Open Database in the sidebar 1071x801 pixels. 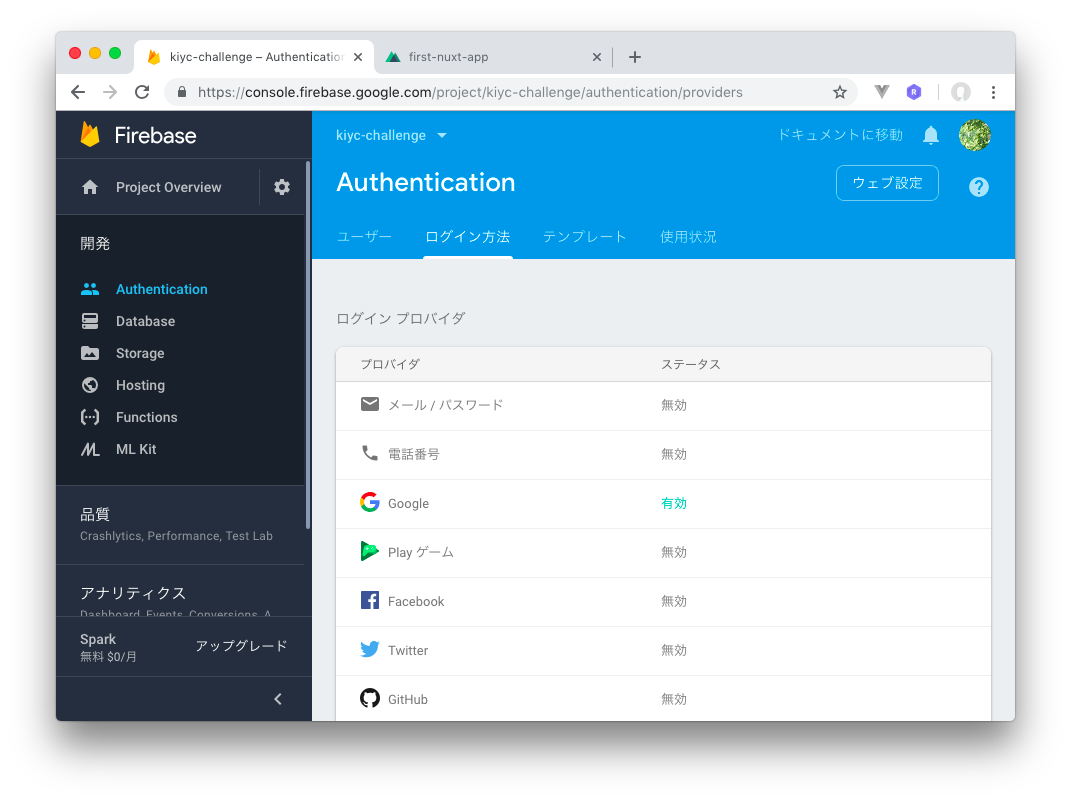click(x=145, y=321)
